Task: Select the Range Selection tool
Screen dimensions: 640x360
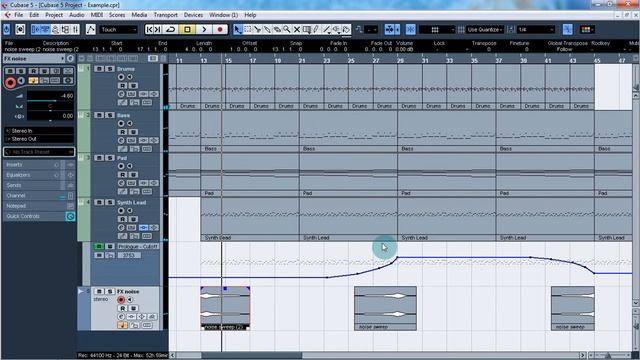Action: click(x=248, y=29)
